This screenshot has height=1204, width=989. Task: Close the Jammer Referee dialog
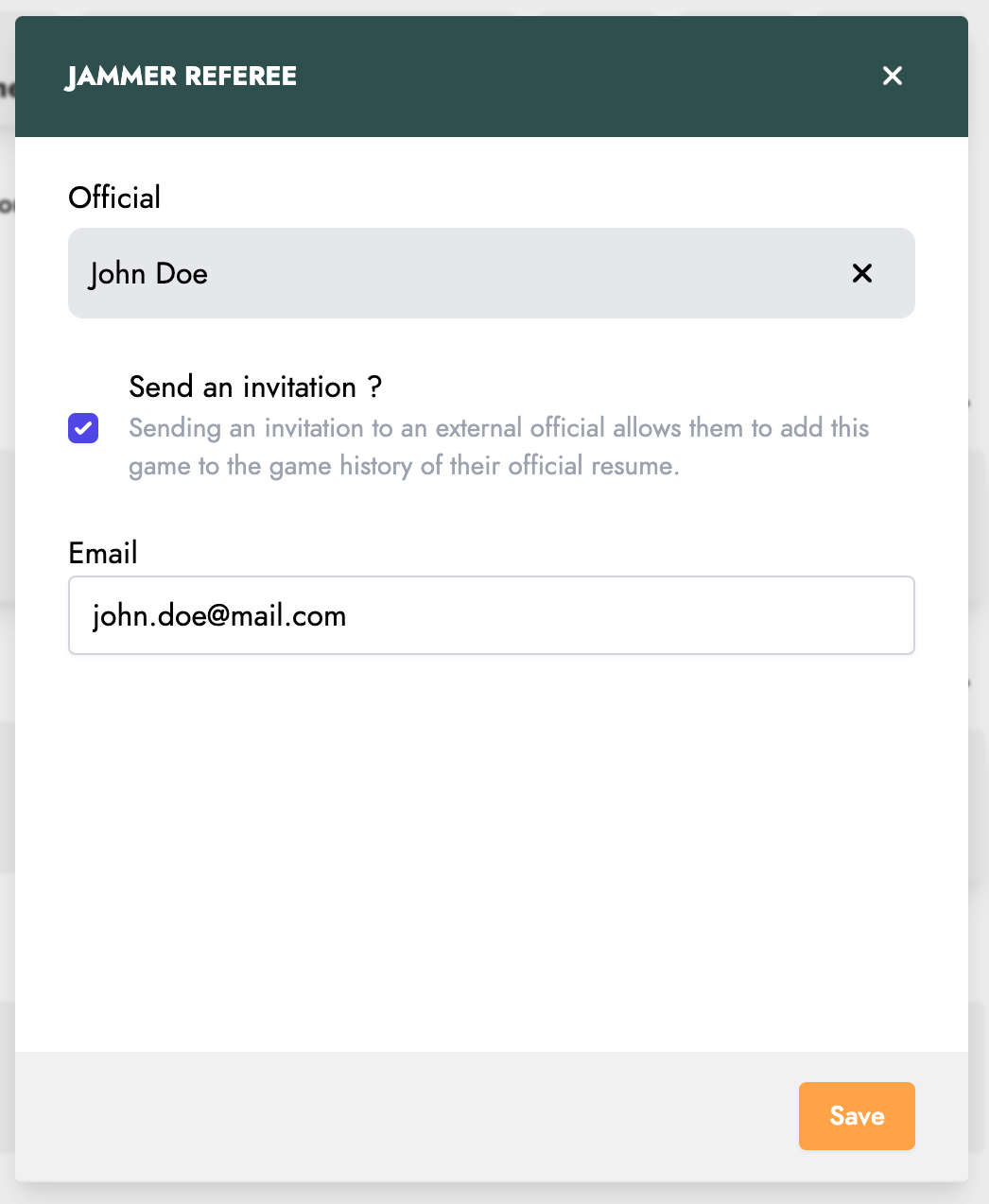click(892, 76)
